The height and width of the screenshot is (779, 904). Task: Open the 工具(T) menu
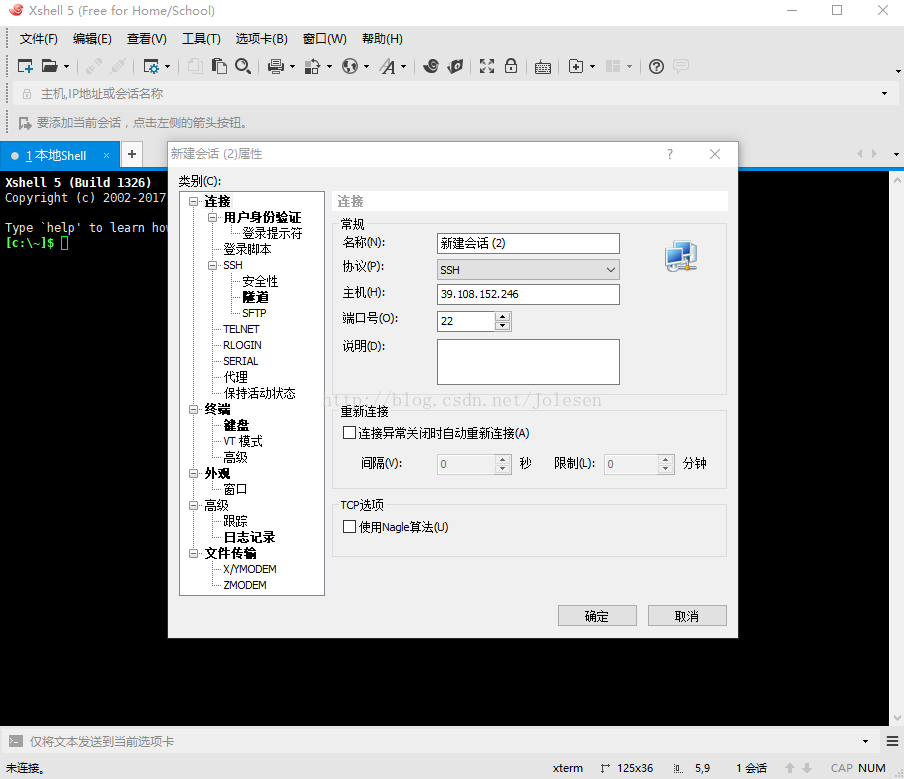[201, 39]
